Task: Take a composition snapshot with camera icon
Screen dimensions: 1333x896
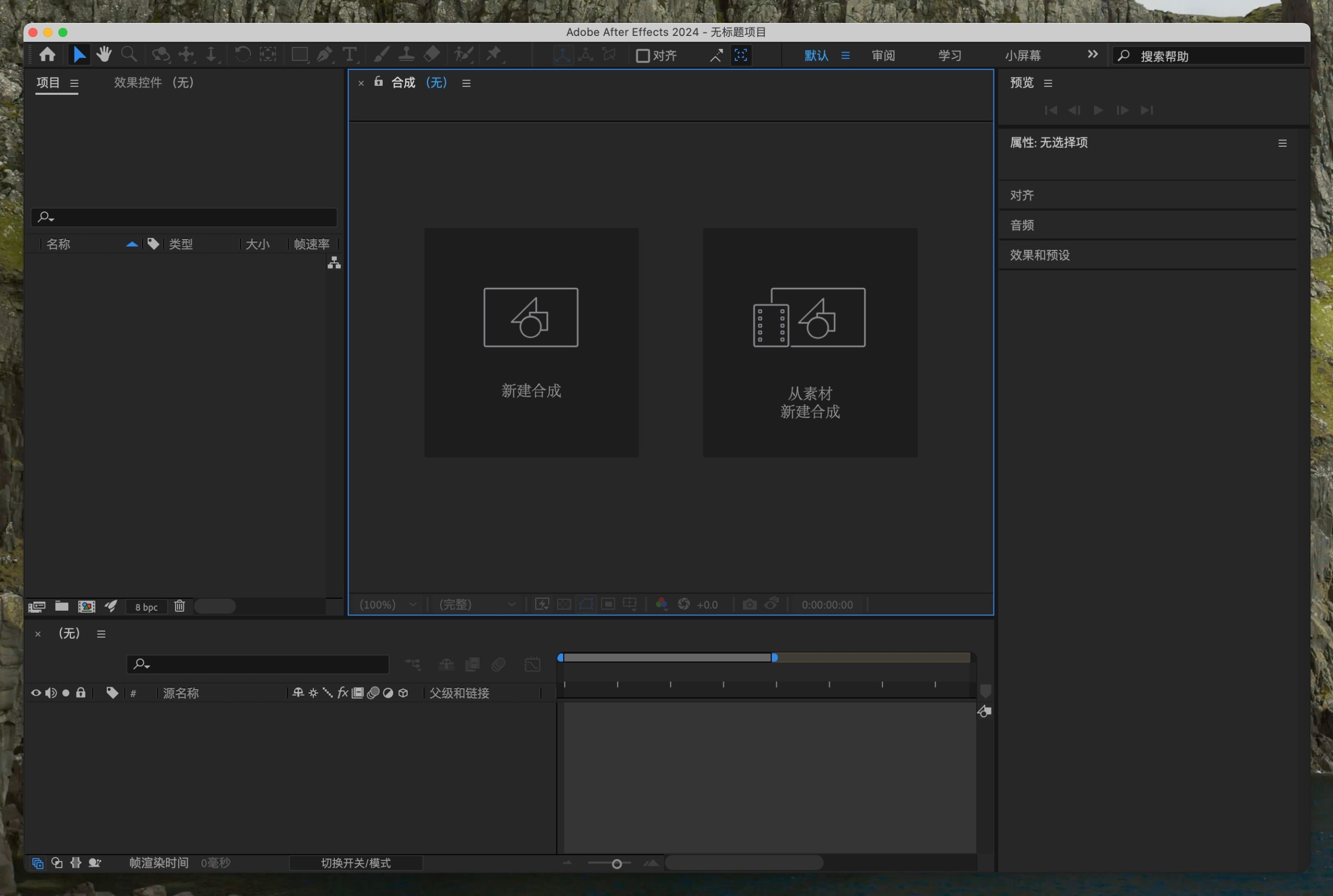Action: pyautogui.click(x=749, y=604)
